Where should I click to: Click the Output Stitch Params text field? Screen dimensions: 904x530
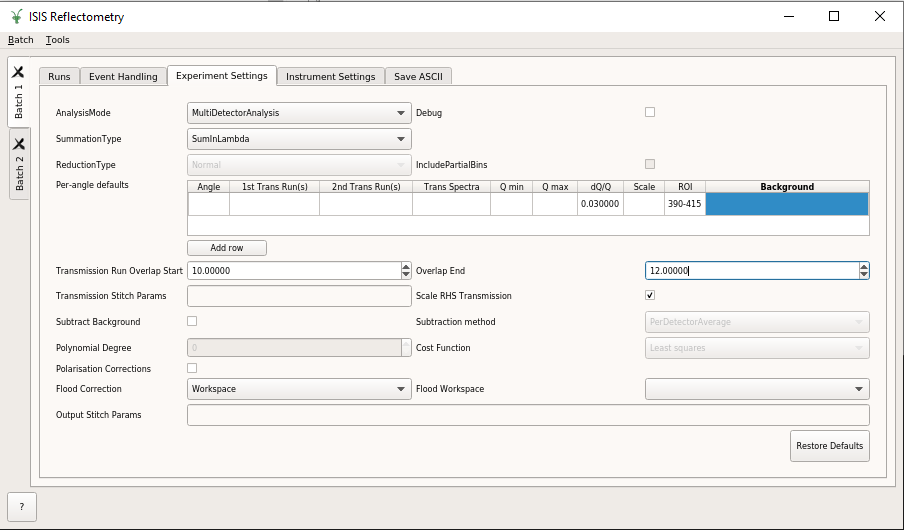point(528,415)
